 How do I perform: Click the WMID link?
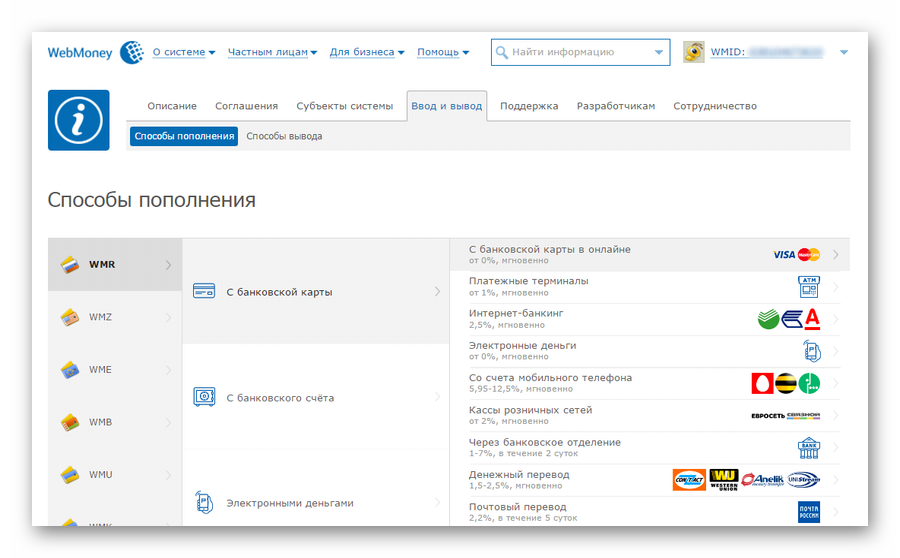(x=766, y=52)
